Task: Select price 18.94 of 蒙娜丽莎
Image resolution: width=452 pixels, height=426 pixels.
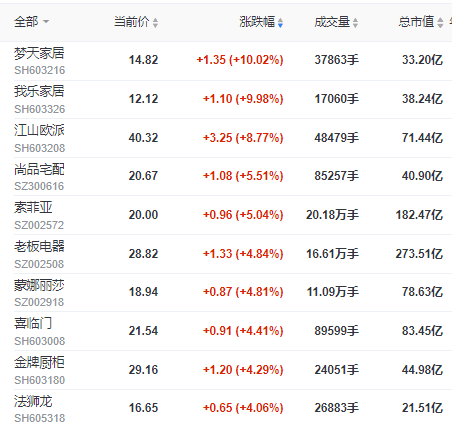Action: [x=143, y=292]
